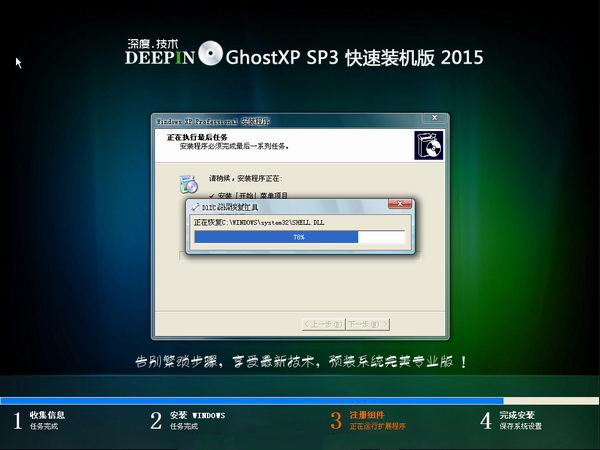600x450 pixels.
Task: Click the Deepin disc logo icon
Action: coord(210,53)
